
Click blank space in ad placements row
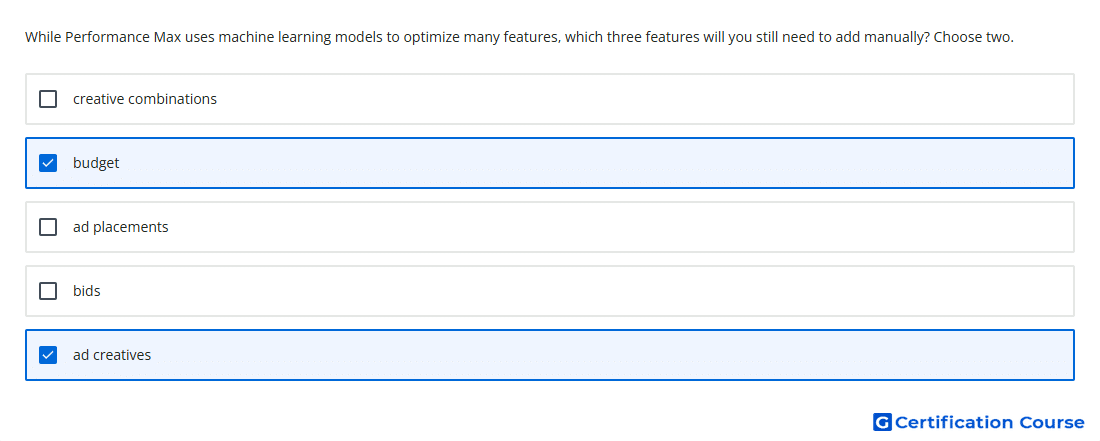click(617, 227)
